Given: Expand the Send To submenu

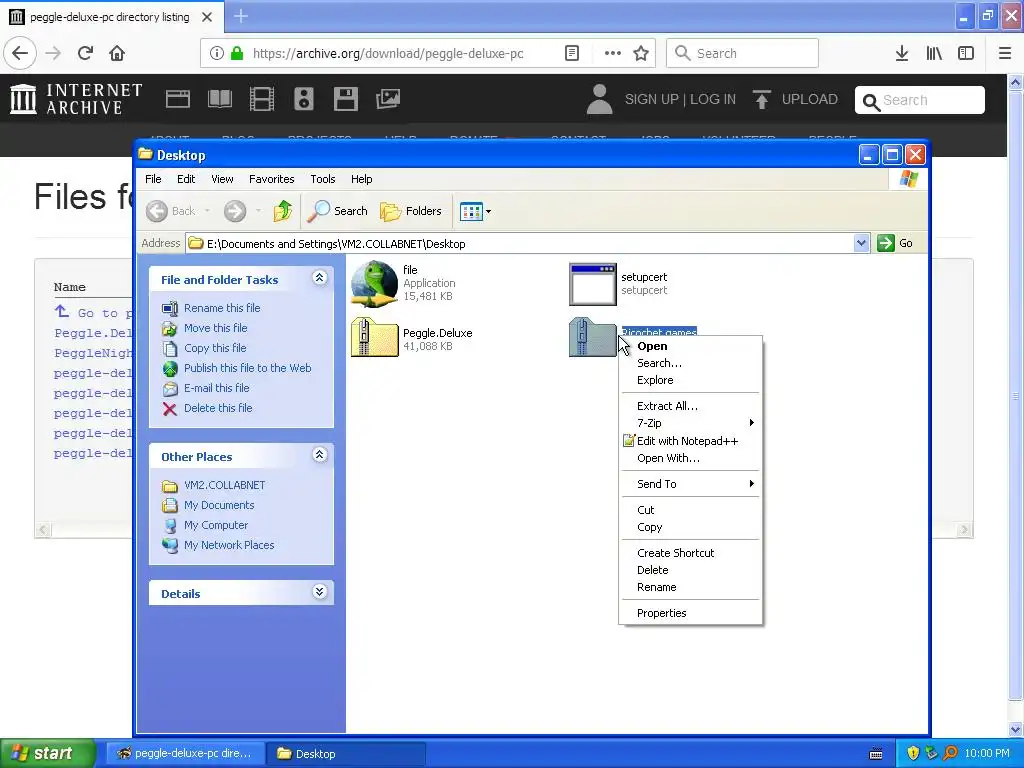Looking at the screenshot, I should (690, 484).
